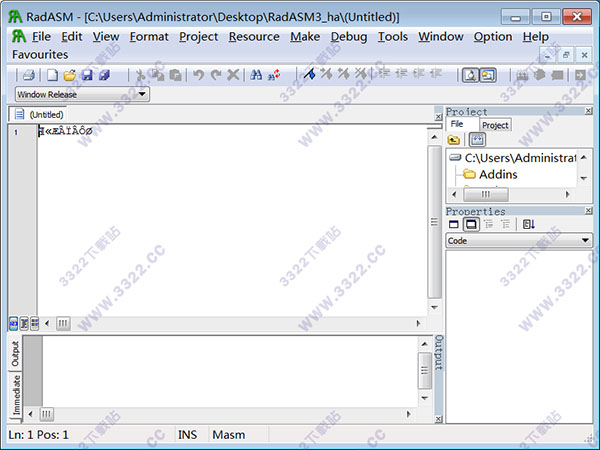
Task: Click the Go icon in Make toolbar
Action: pos(557,75)
